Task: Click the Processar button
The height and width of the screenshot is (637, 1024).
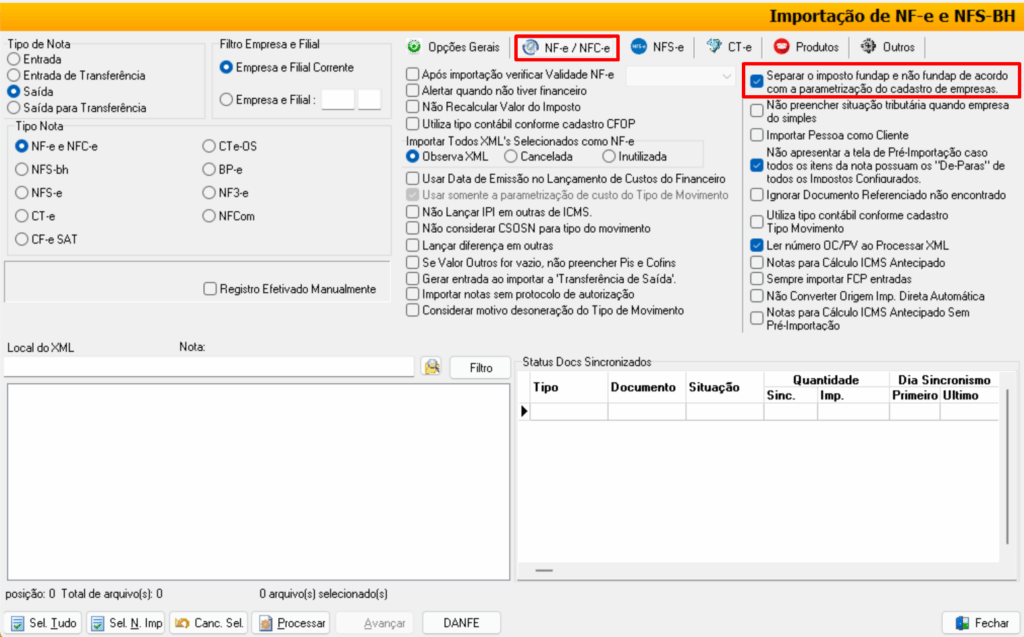Action: pos(290,623)
